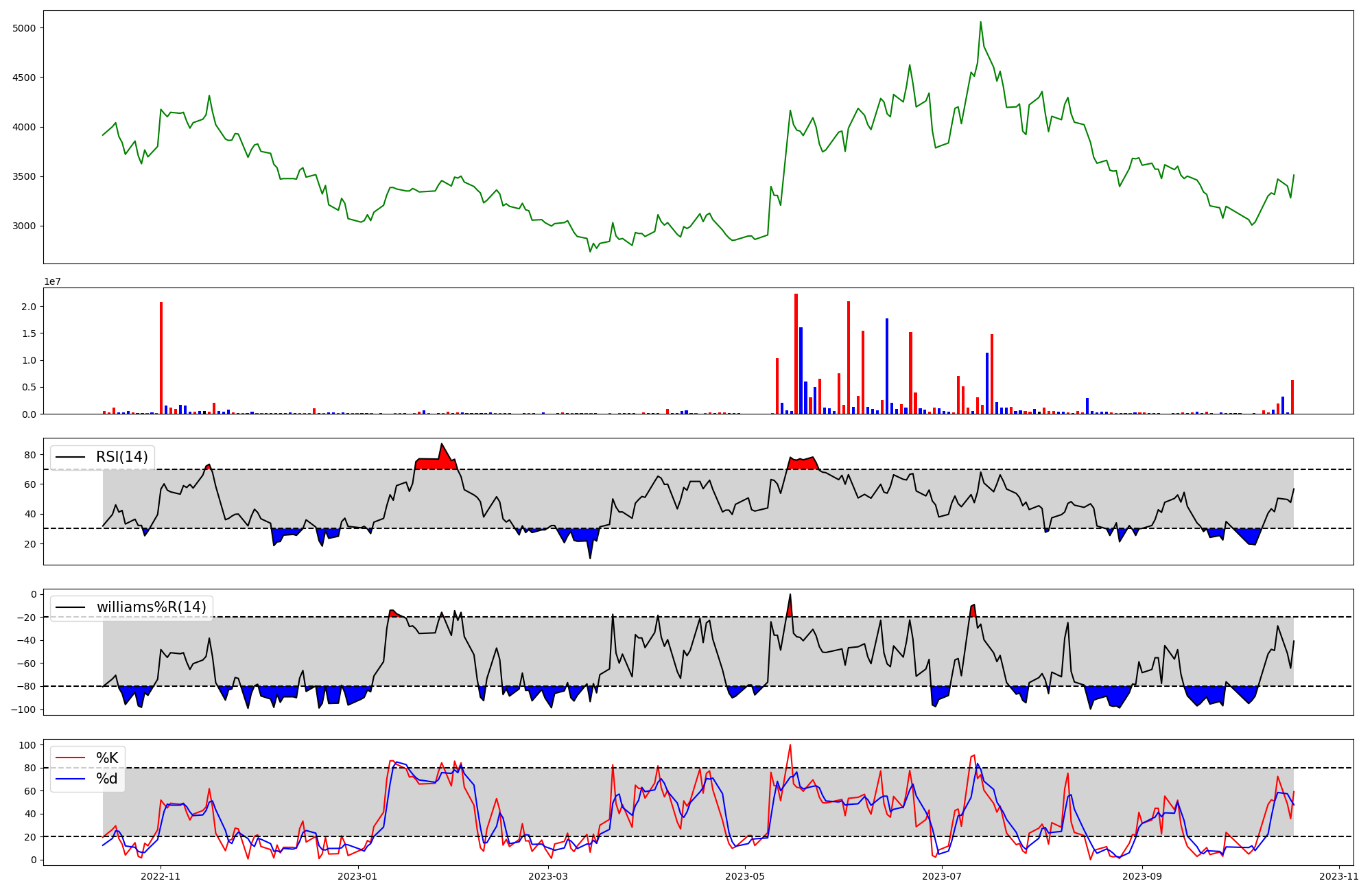Click the blue %d legend line sample
The height and width of the screenshot is (892, 1372).
coord(71,779)
